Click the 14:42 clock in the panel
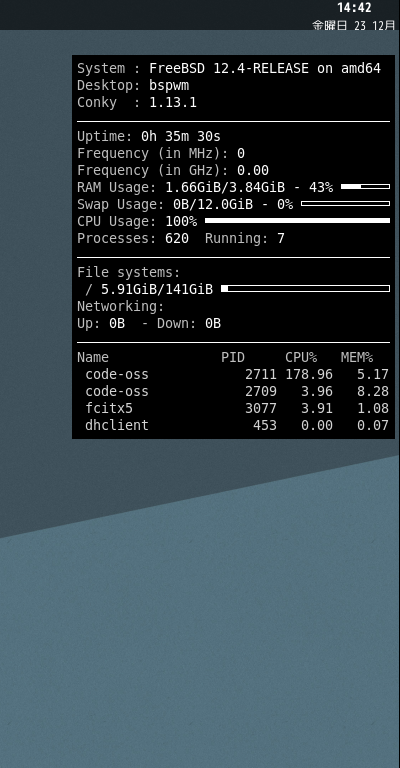This screenshot has height=768, width=400. coord(354,7)
